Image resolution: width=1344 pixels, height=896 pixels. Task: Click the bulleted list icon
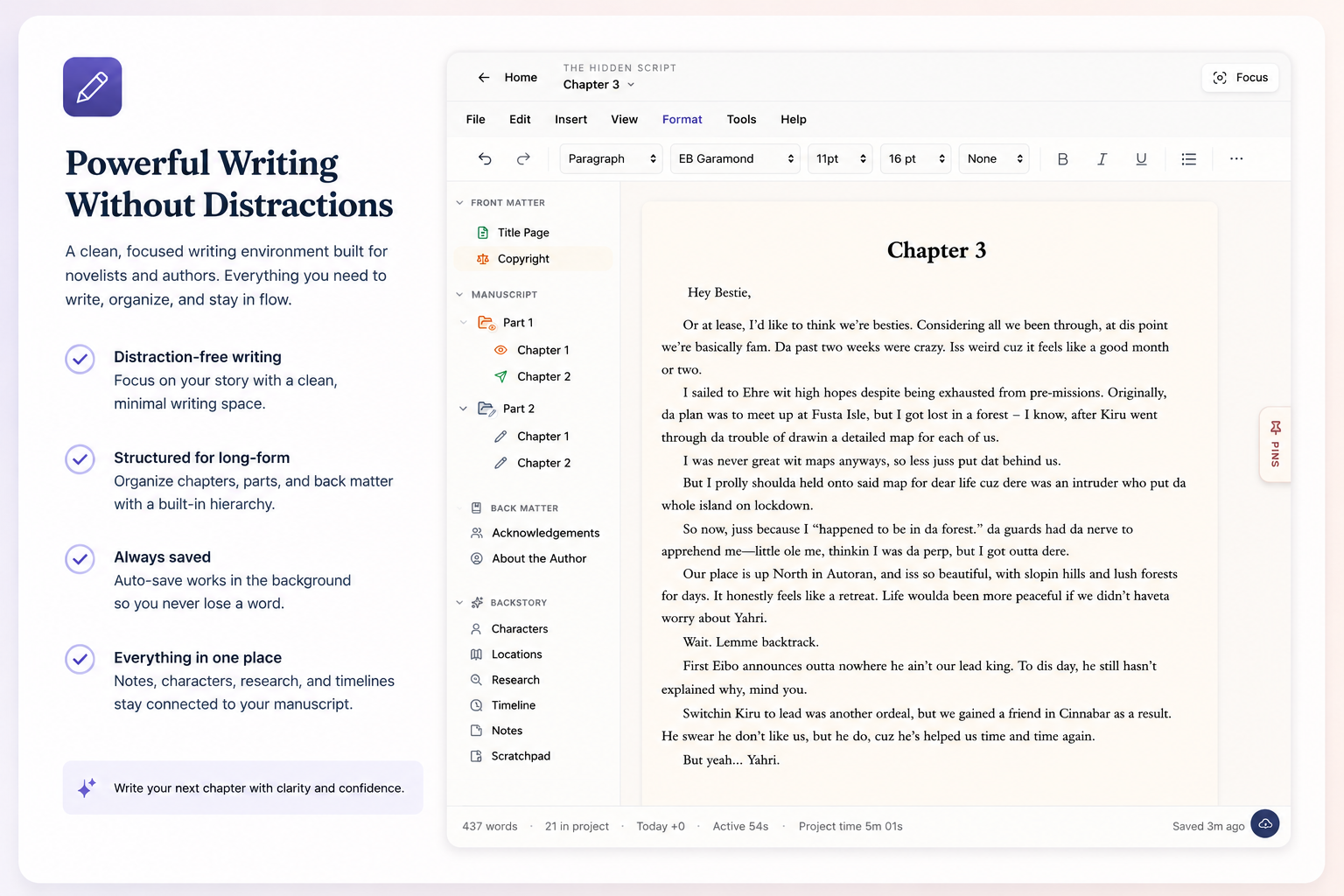coord(1188,159)
